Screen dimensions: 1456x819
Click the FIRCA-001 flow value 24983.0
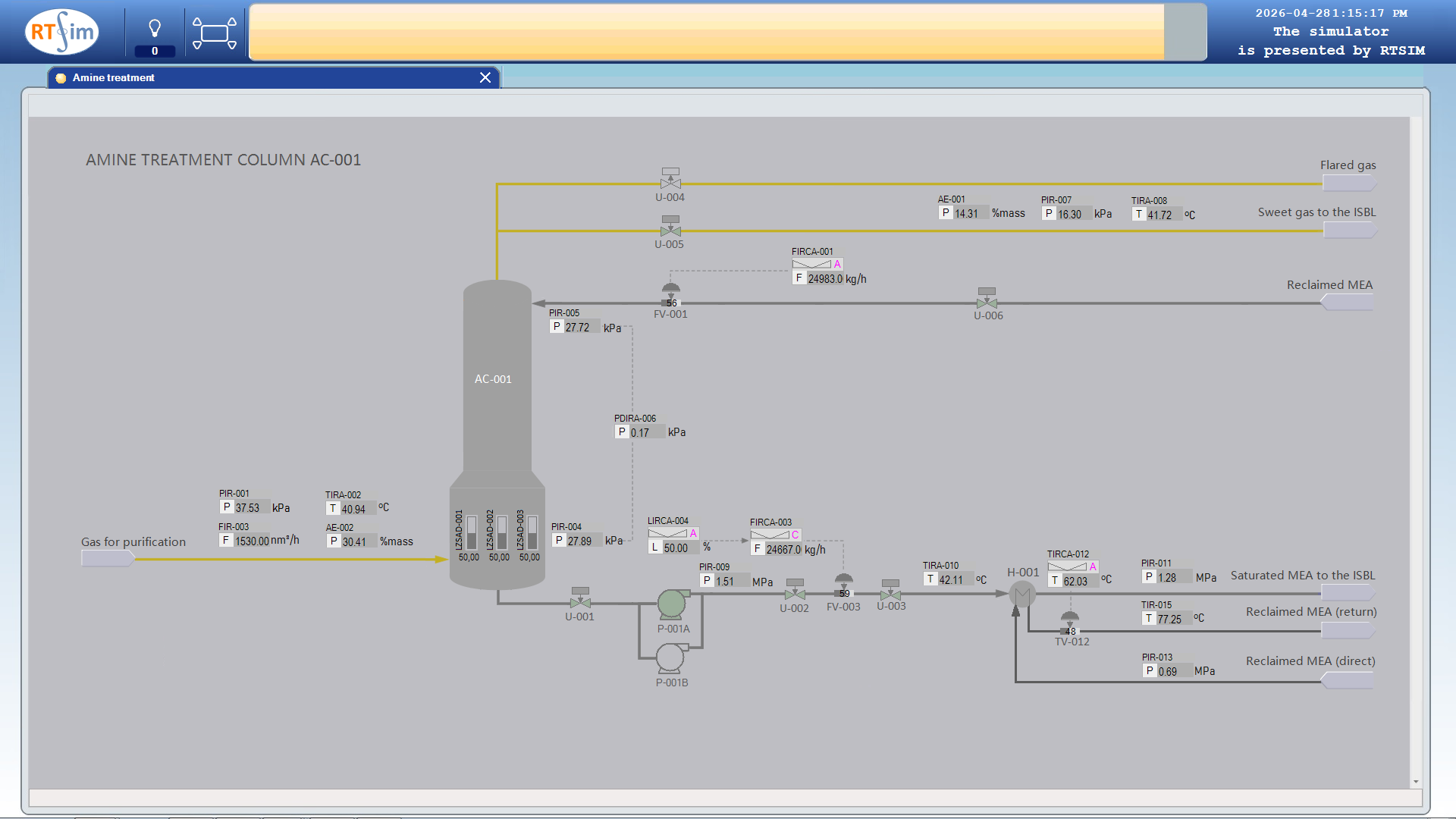coord(825,279)
